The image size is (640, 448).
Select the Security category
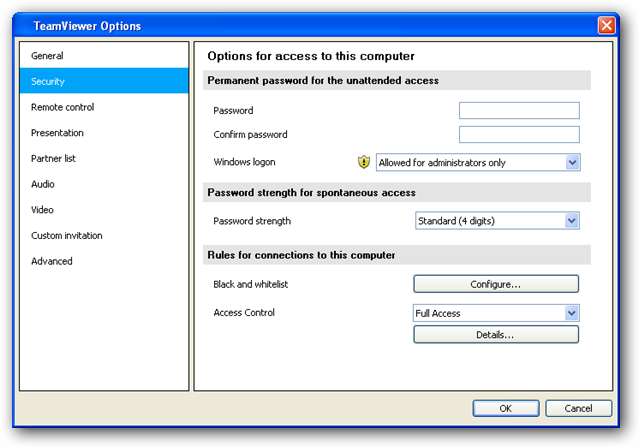point(48,82)
